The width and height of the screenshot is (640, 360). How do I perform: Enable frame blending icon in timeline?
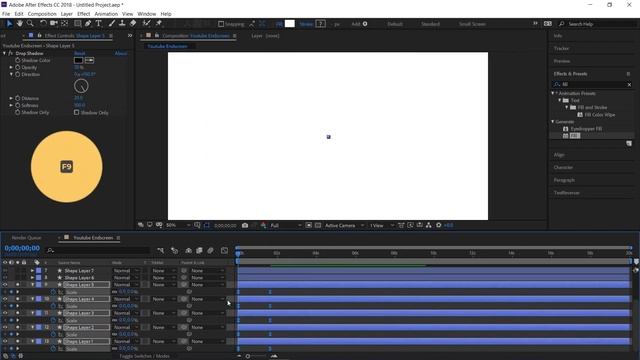[199, 250]
